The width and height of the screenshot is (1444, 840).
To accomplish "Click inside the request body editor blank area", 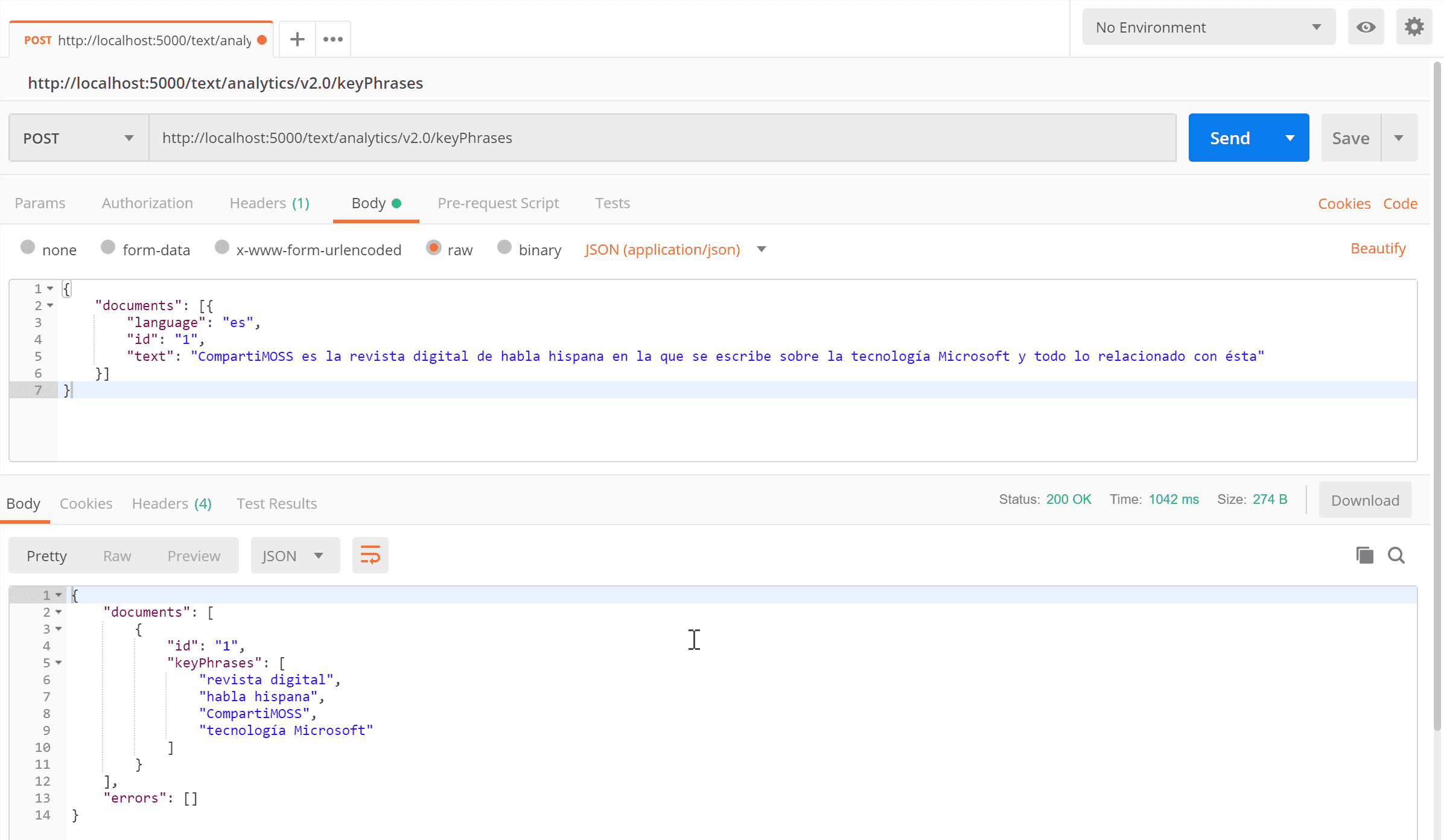I will 736,428.
